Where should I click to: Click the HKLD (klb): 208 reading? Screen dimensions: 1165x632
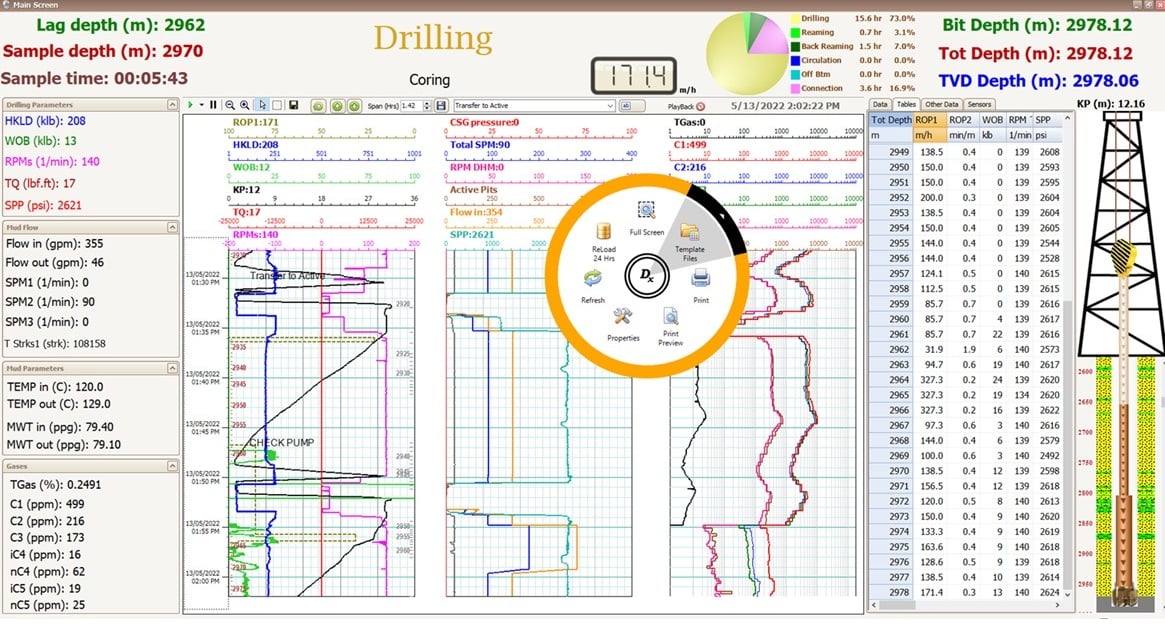point(45,121)
